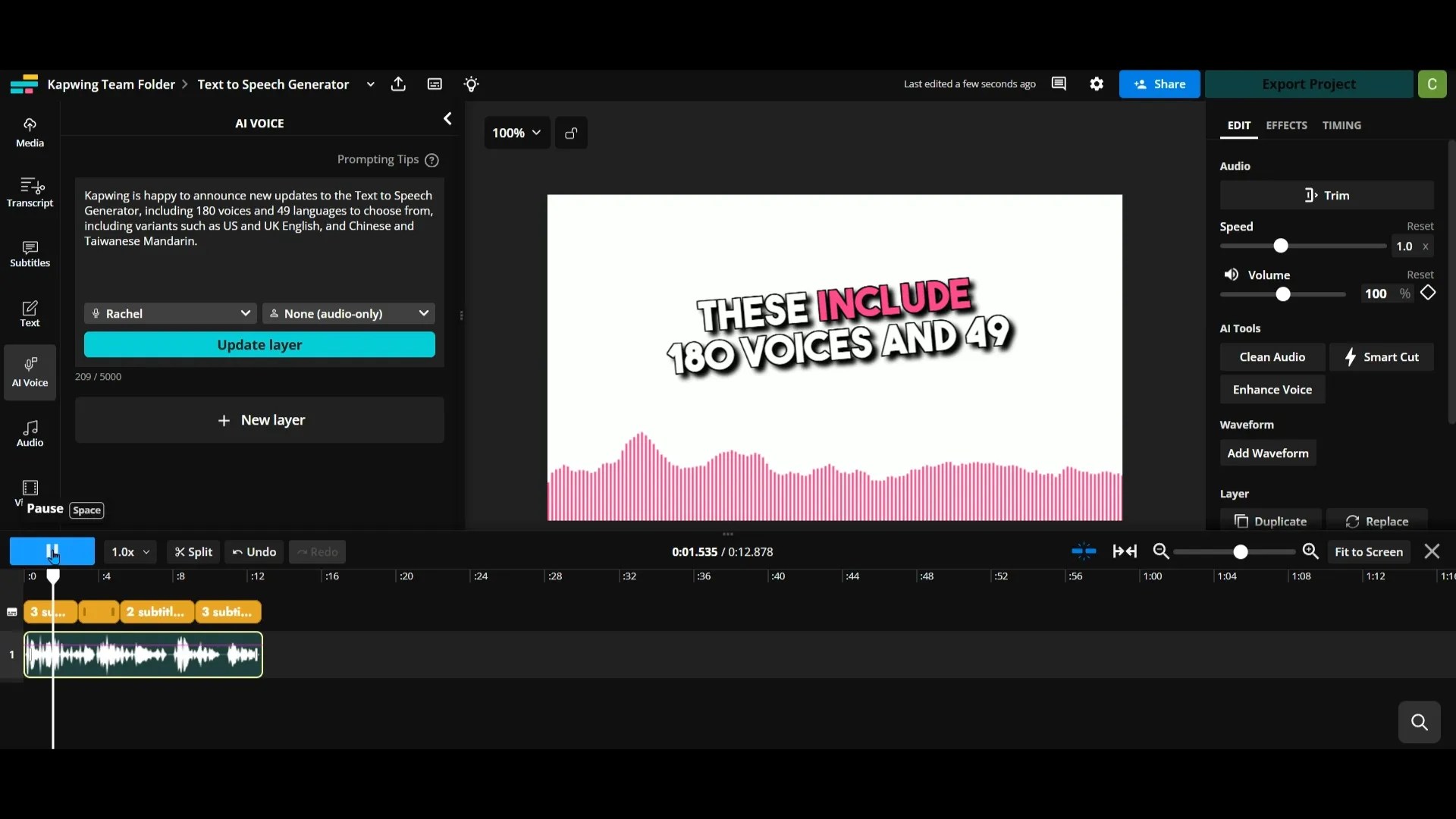Pause playback with the blue pause button
The height and width of the screenshot is (819, 1456).
(52, 551)
